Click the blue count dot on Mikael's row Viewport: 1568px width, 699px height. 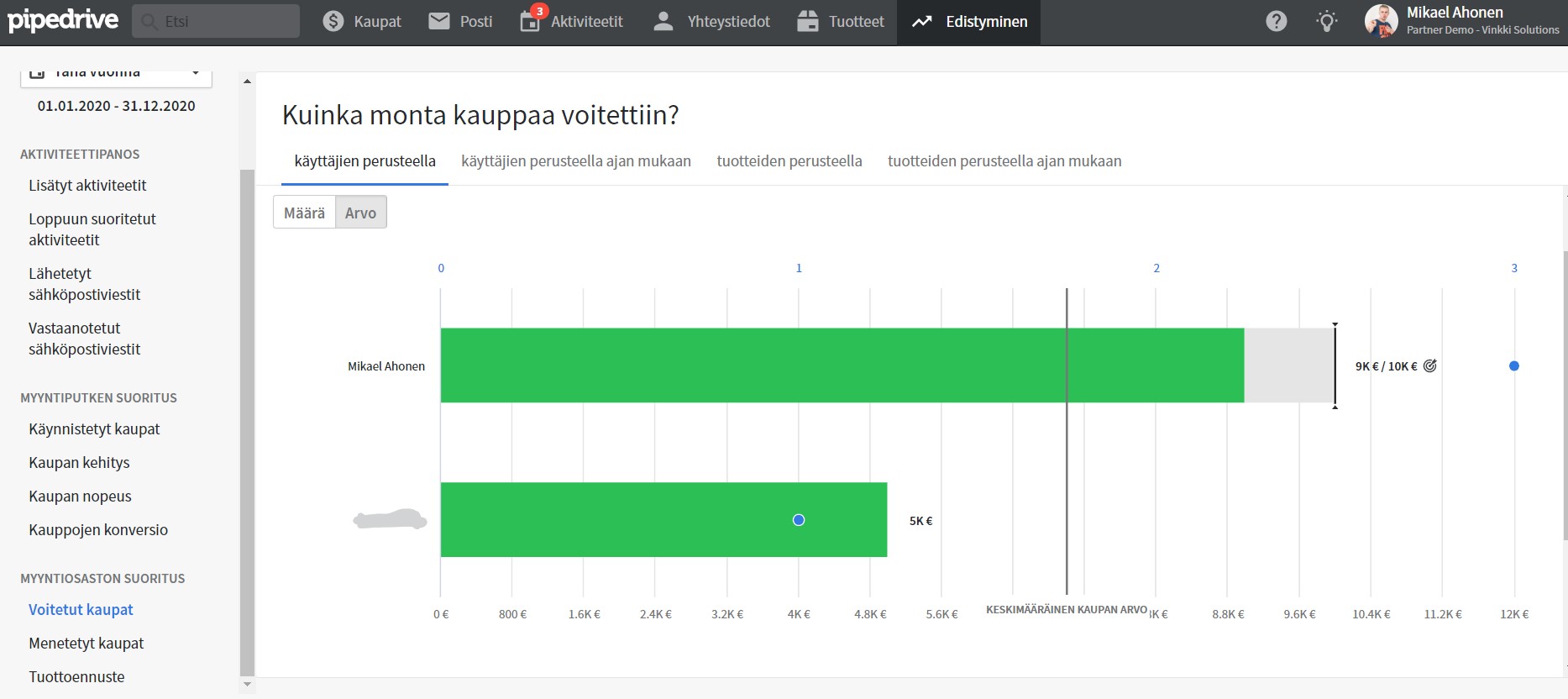point(1514,365)
